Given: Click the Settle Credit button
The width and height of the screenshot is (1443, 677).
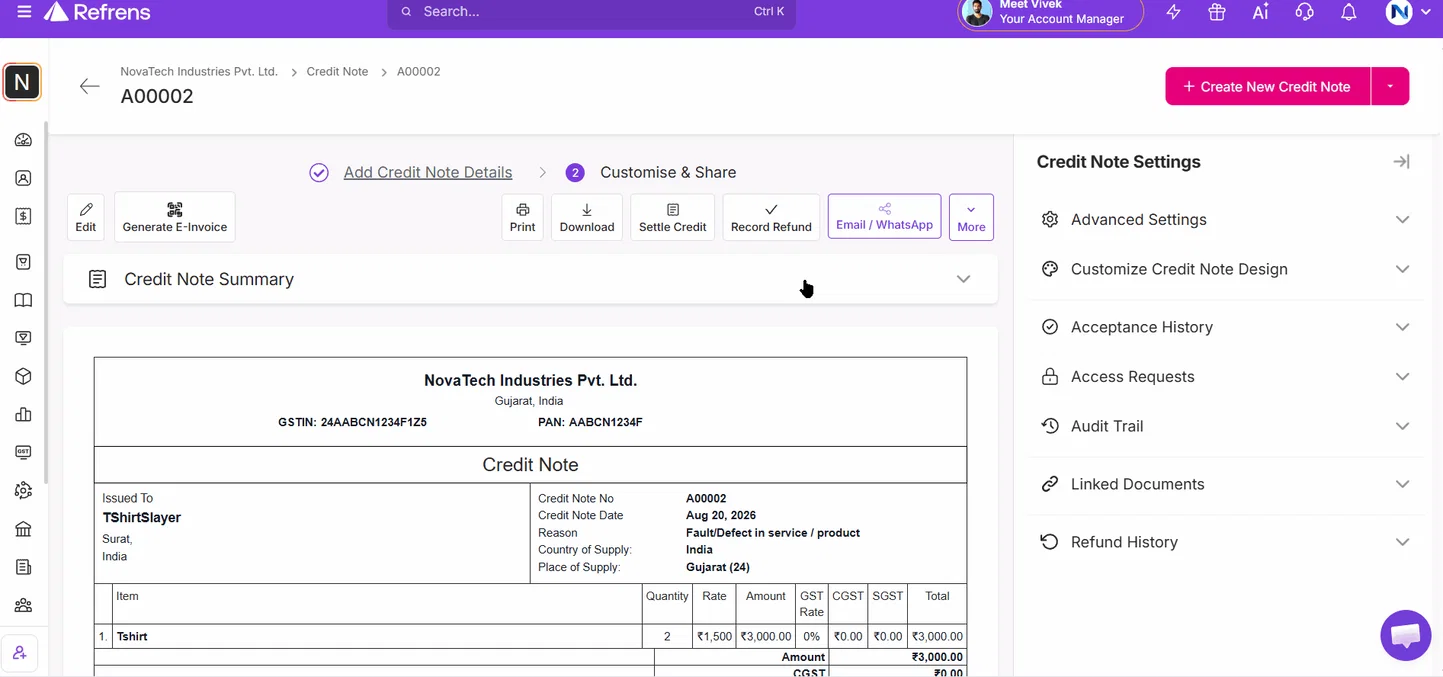Looking at the screenshot, I should click(673, 217).
